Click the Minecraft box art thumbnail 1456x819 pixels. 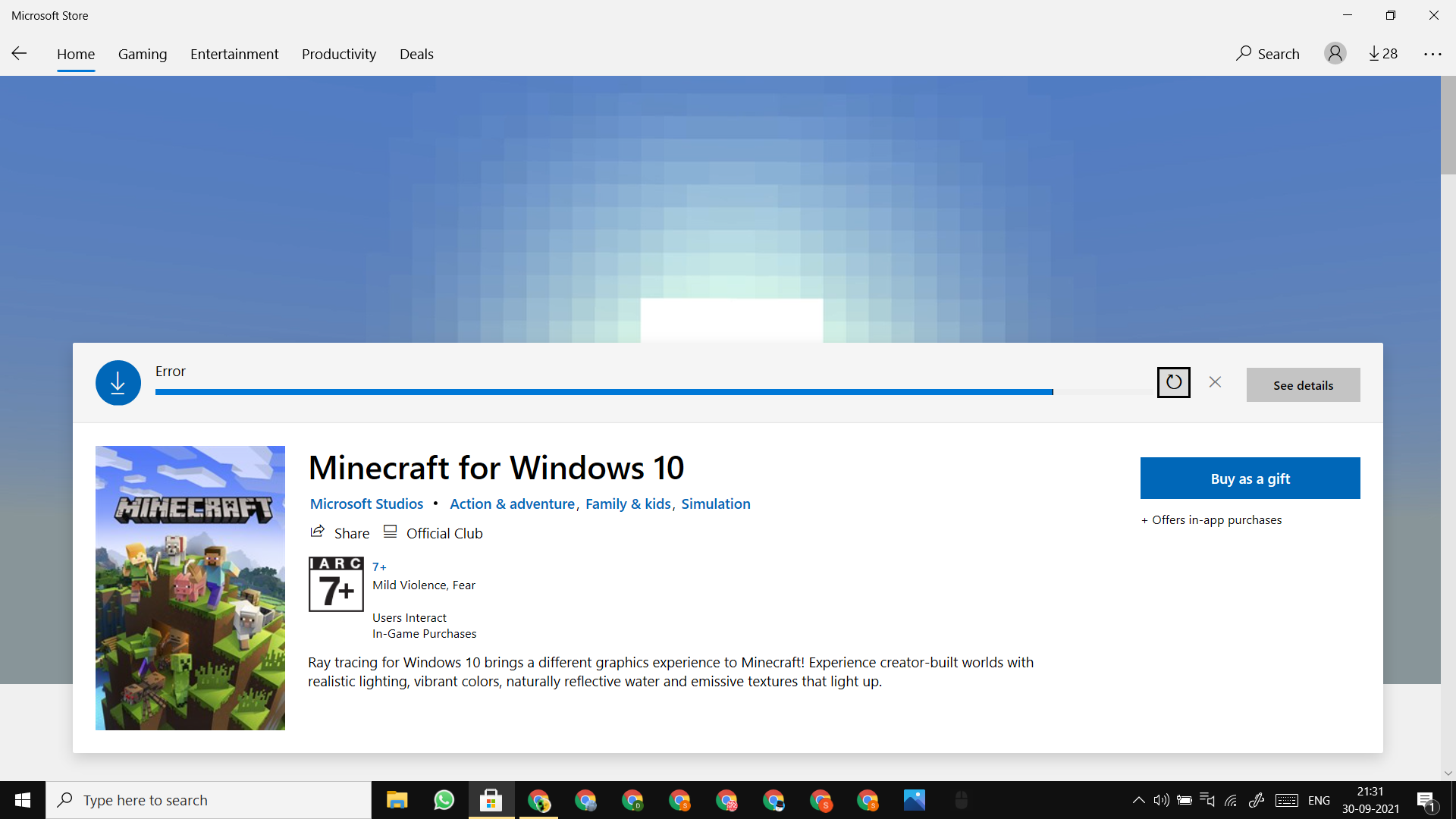[x=190, y=588]
